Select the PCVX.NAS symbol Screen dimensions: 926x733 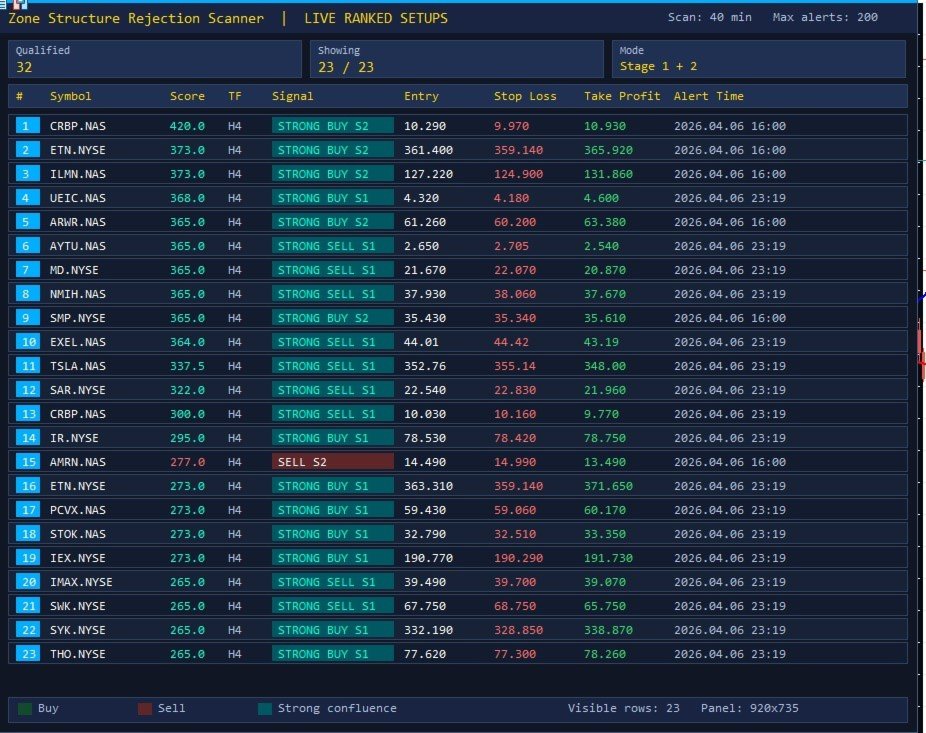coord(77,510)
